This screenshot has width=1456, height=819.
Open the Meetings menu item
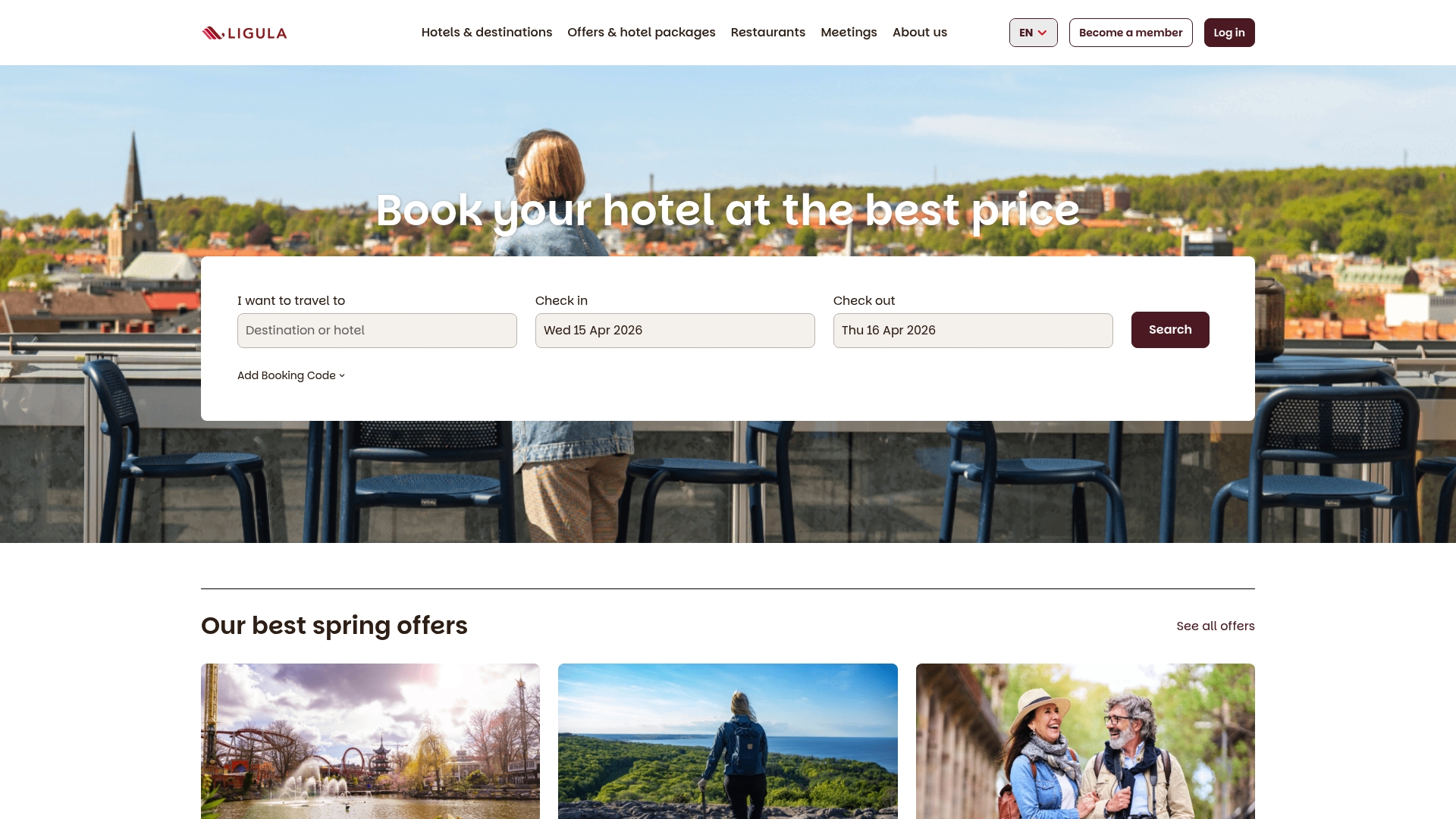849,32
